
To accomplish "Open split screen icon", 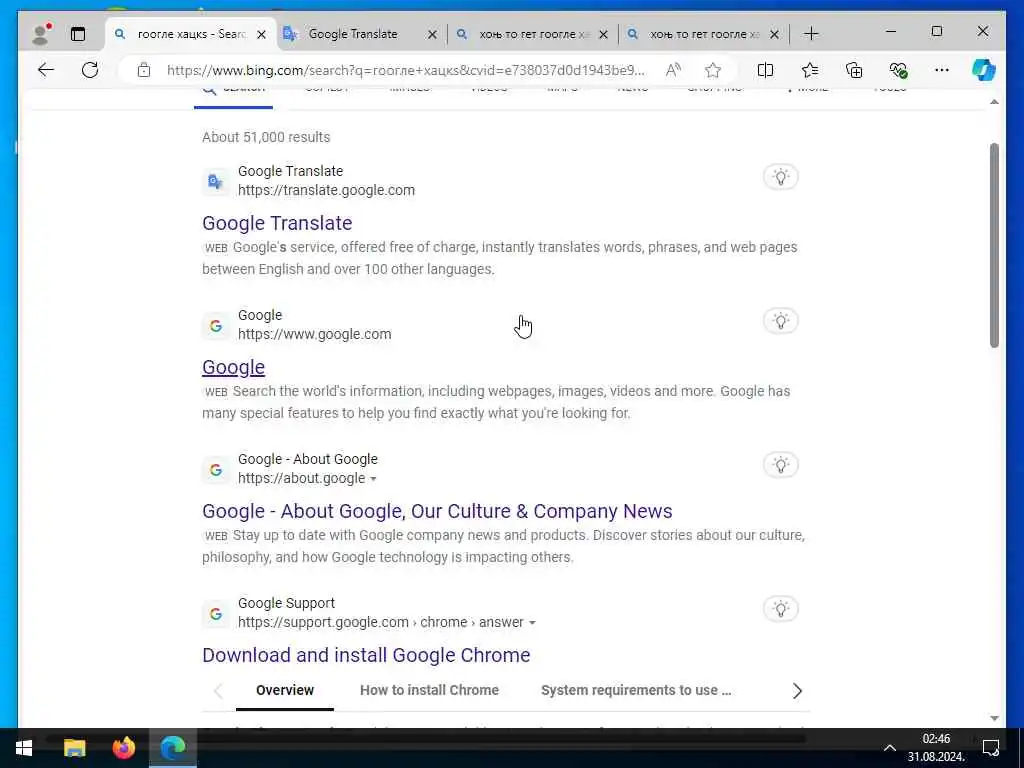I will 765,70.
